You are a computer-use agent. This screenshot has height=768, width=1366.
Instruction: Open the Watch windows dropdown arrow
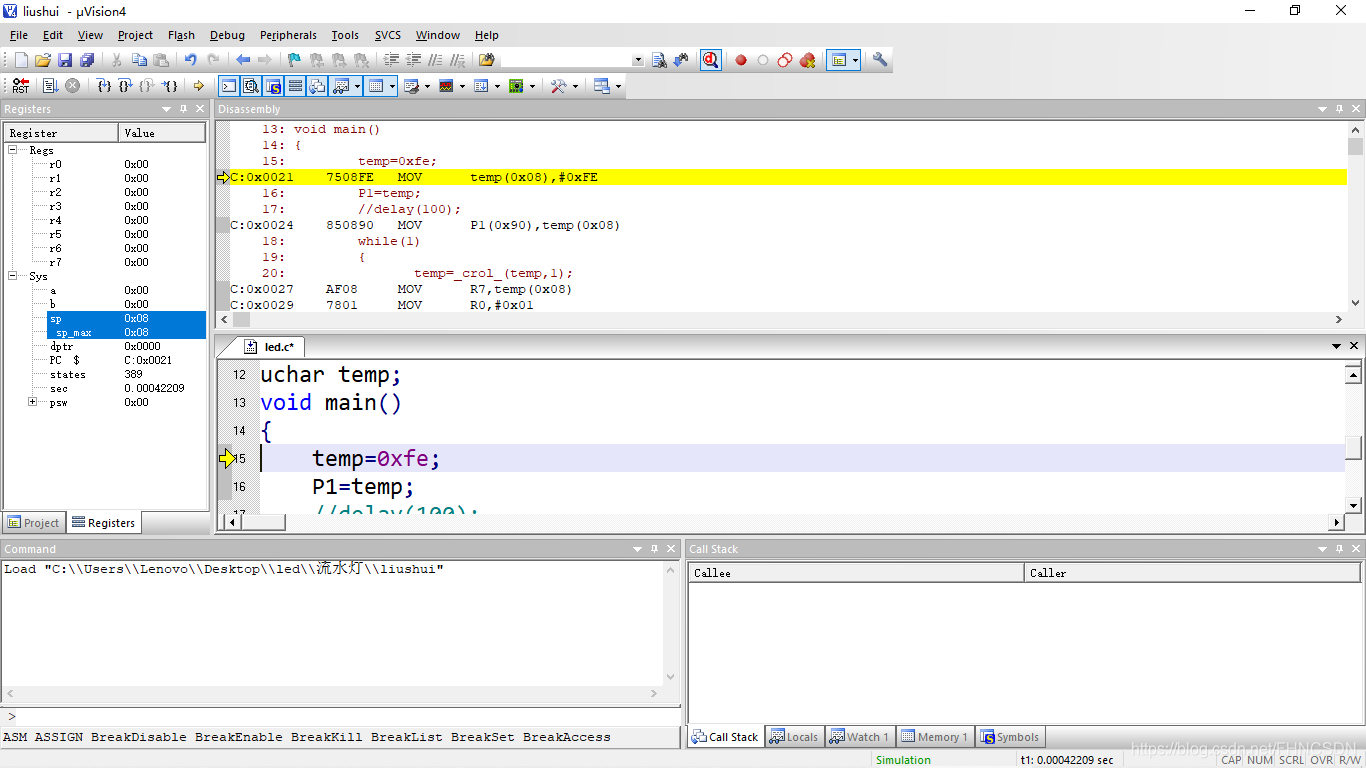355,86
